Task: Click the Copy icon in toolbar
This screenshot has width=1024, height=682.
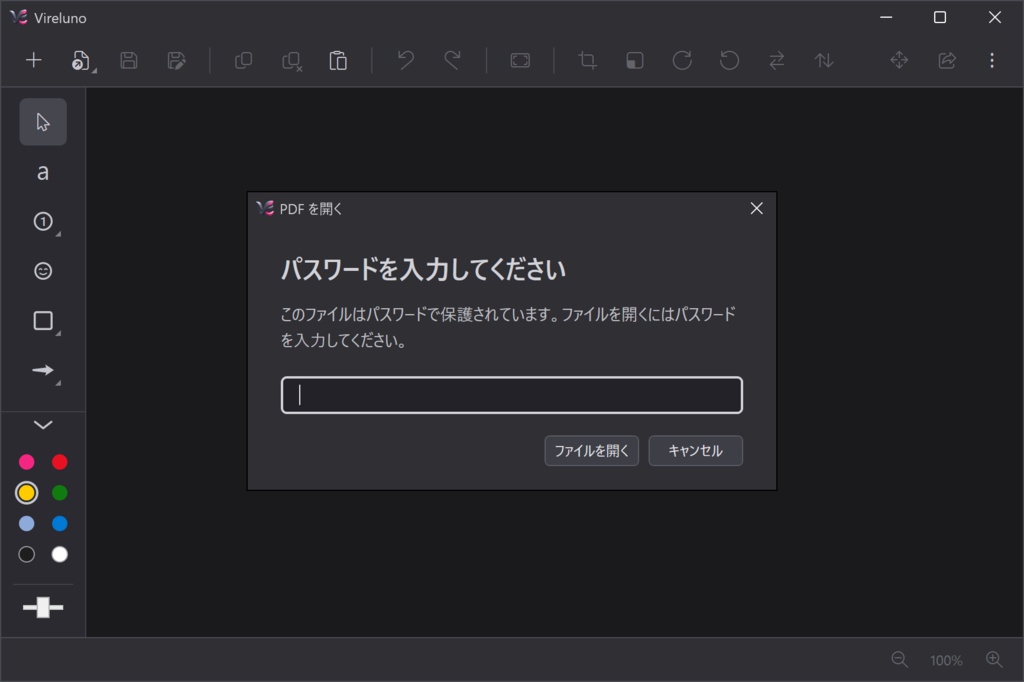Action: coord(244,60)
